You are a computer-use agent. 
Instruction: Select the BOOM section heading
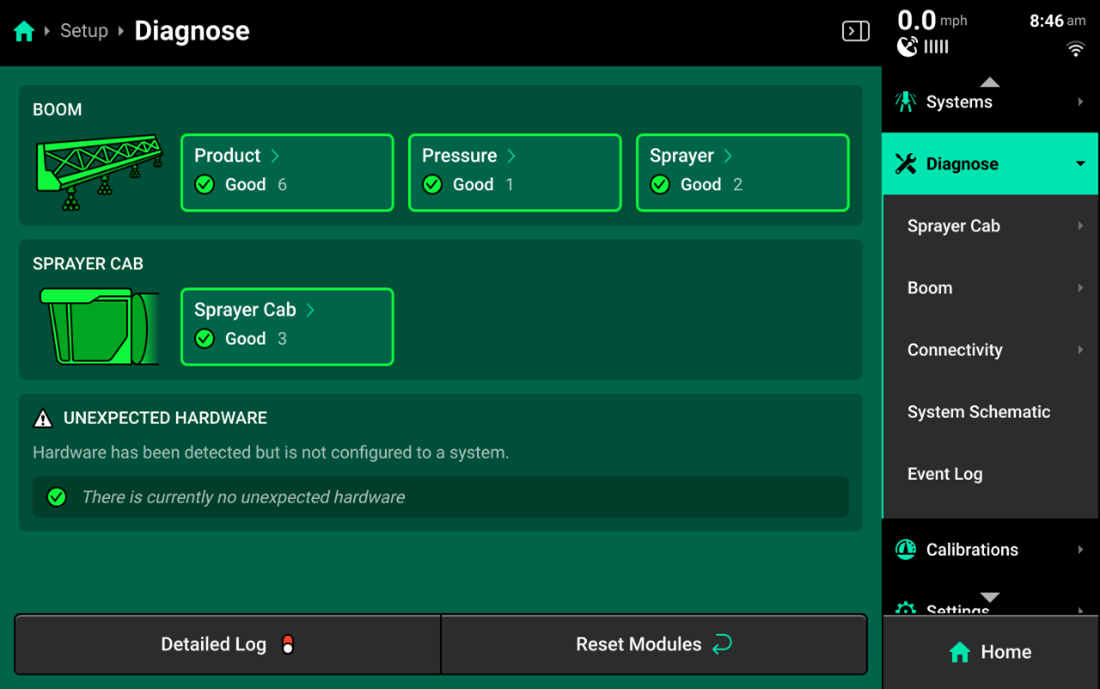coord(58,109)
